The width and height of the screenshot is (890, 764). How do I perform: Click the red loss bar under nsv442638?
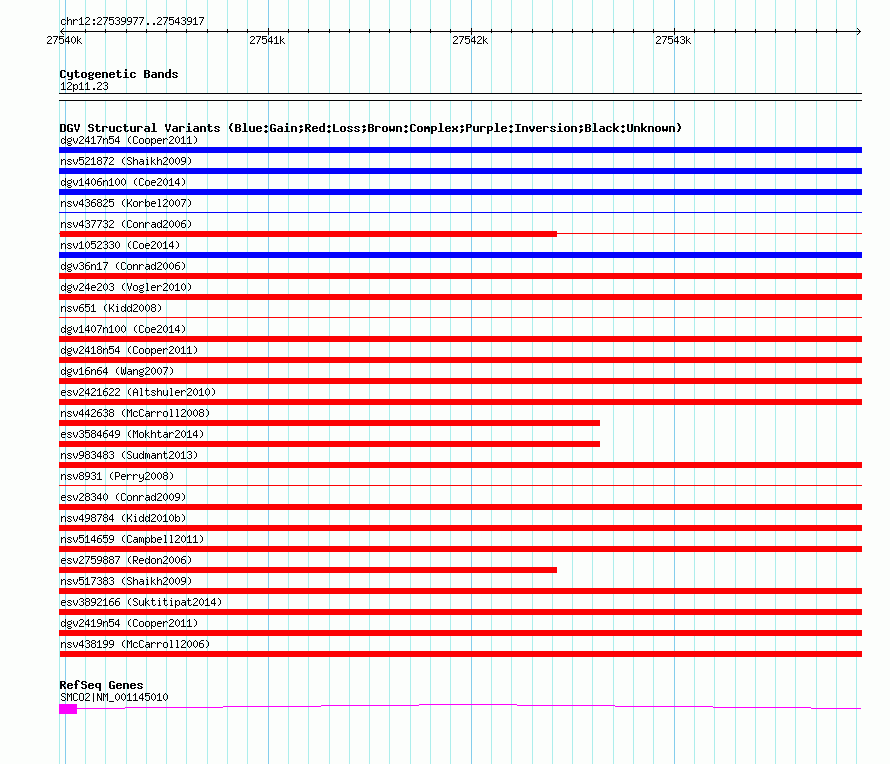(x=329, y=423)
